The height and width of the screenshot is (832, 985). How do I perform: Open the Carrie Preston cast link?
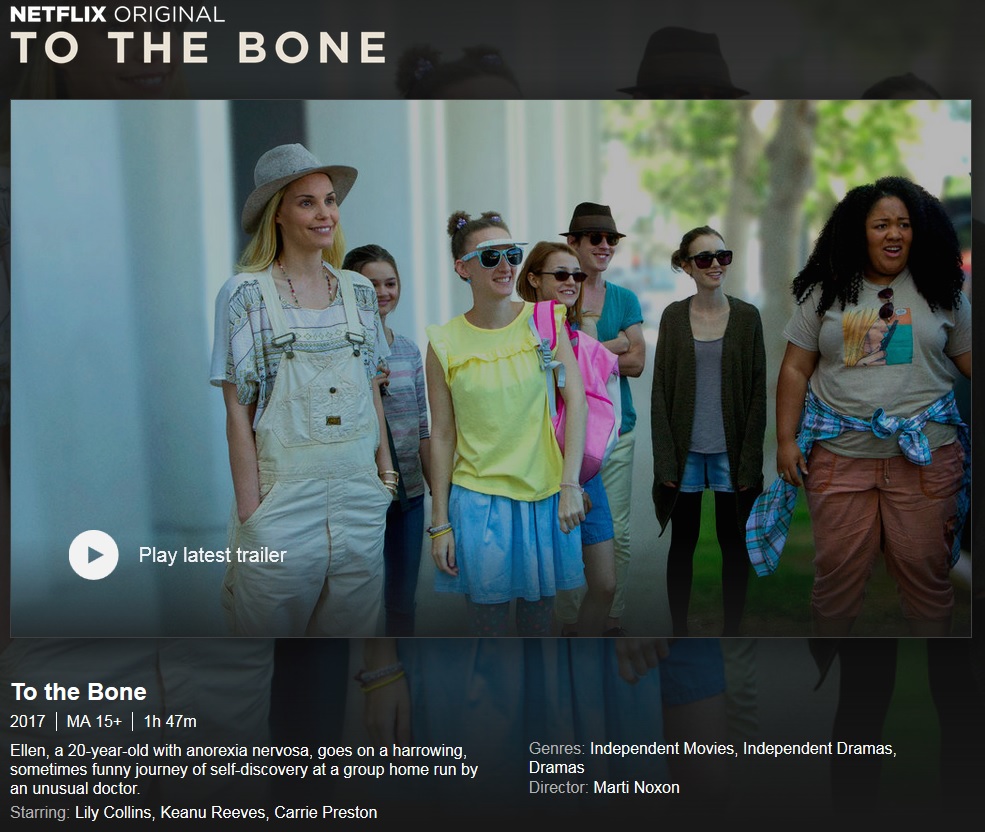point(325,813)
